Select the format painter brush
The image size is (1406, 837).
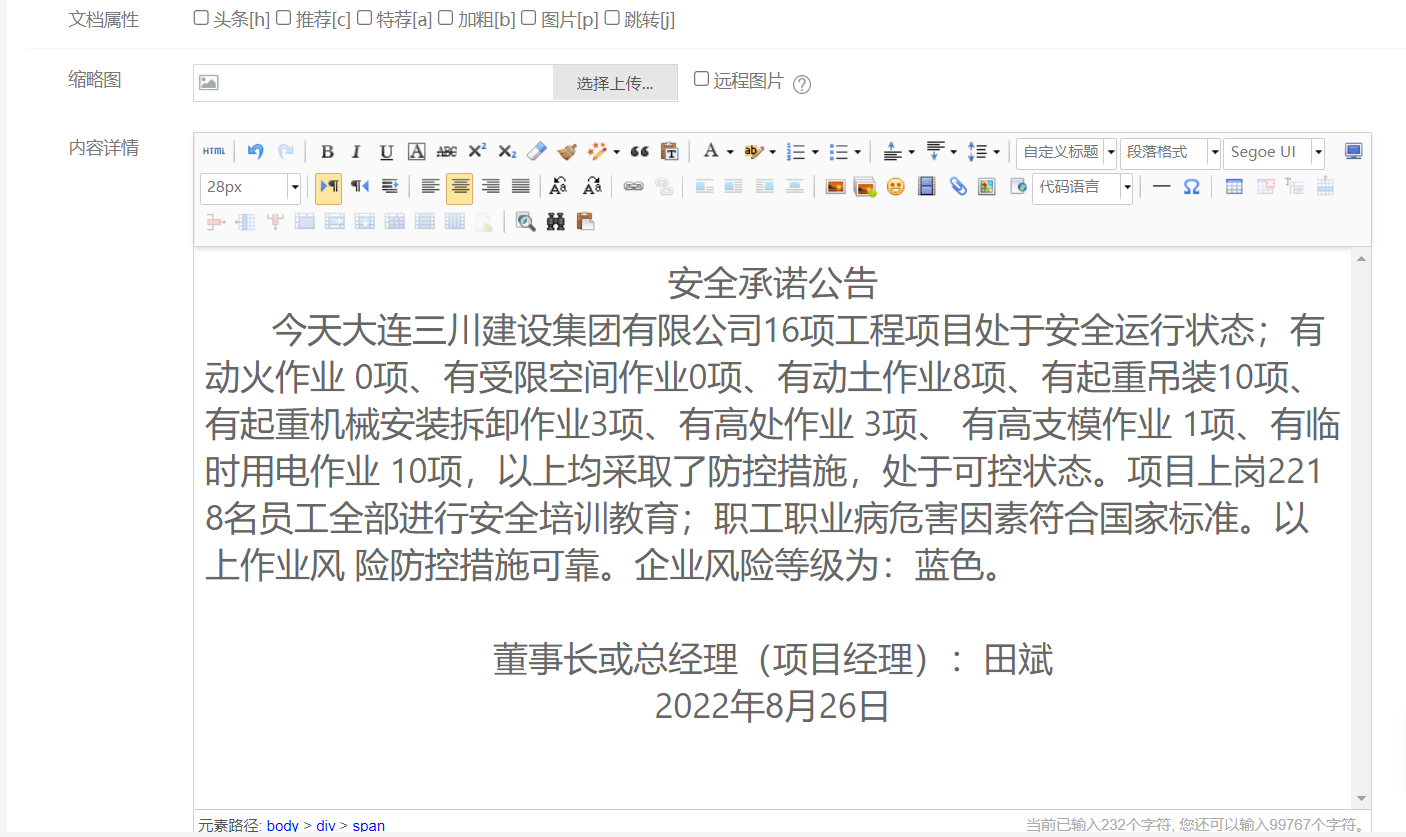pyautogui.click(x=567, y=152)
